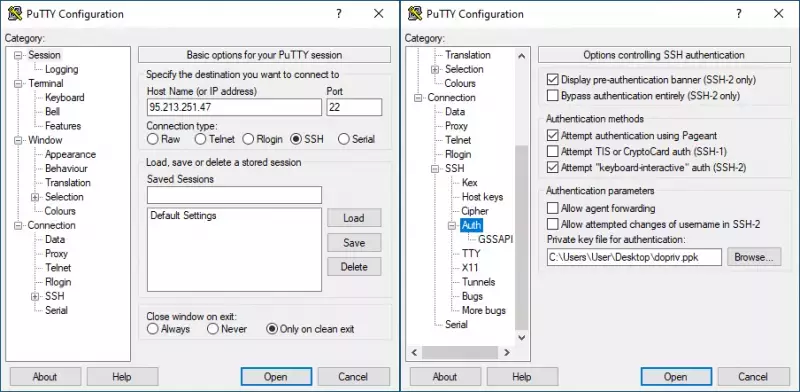800x392 pixels.
Task: Choose Only on clean exit option
Action: pyautogui.click(x=272, y=329)
